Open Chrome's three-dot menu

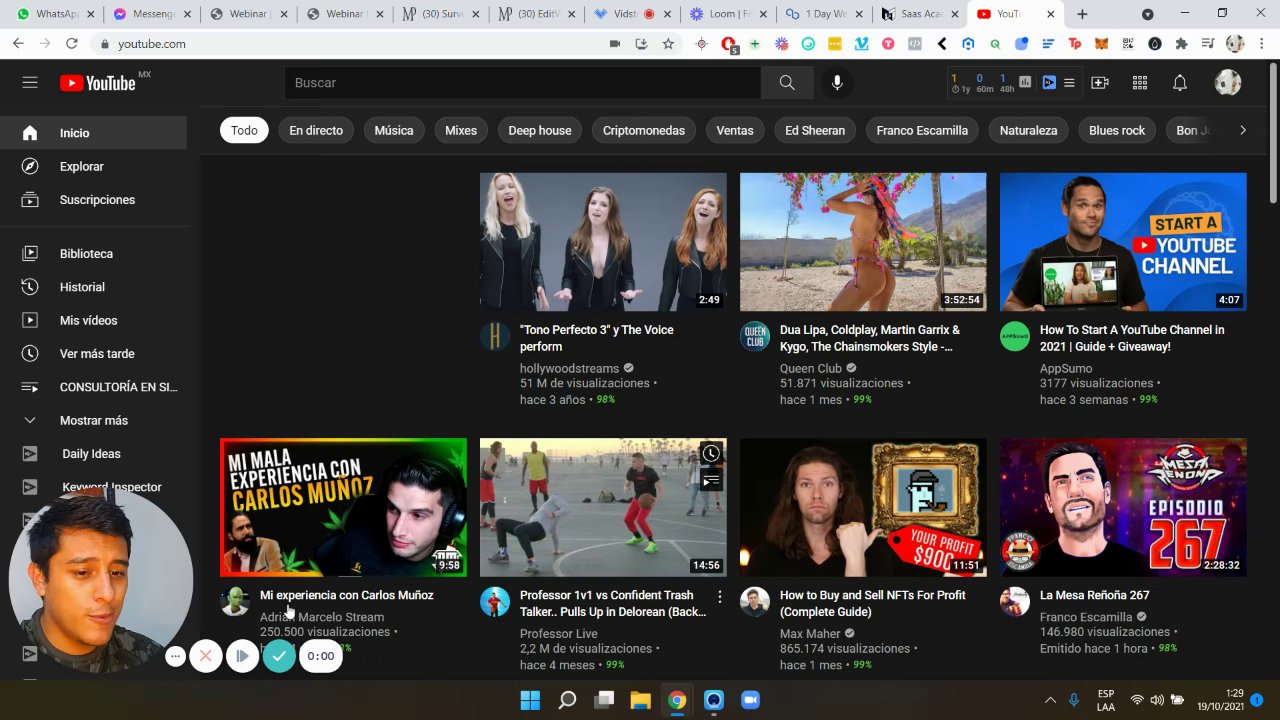(1260, 44)
